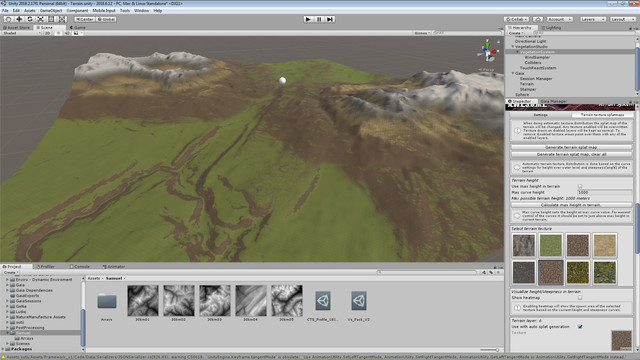640x360 pixels.
Task: Open the Layout dropdown
Action: point(622,19)
